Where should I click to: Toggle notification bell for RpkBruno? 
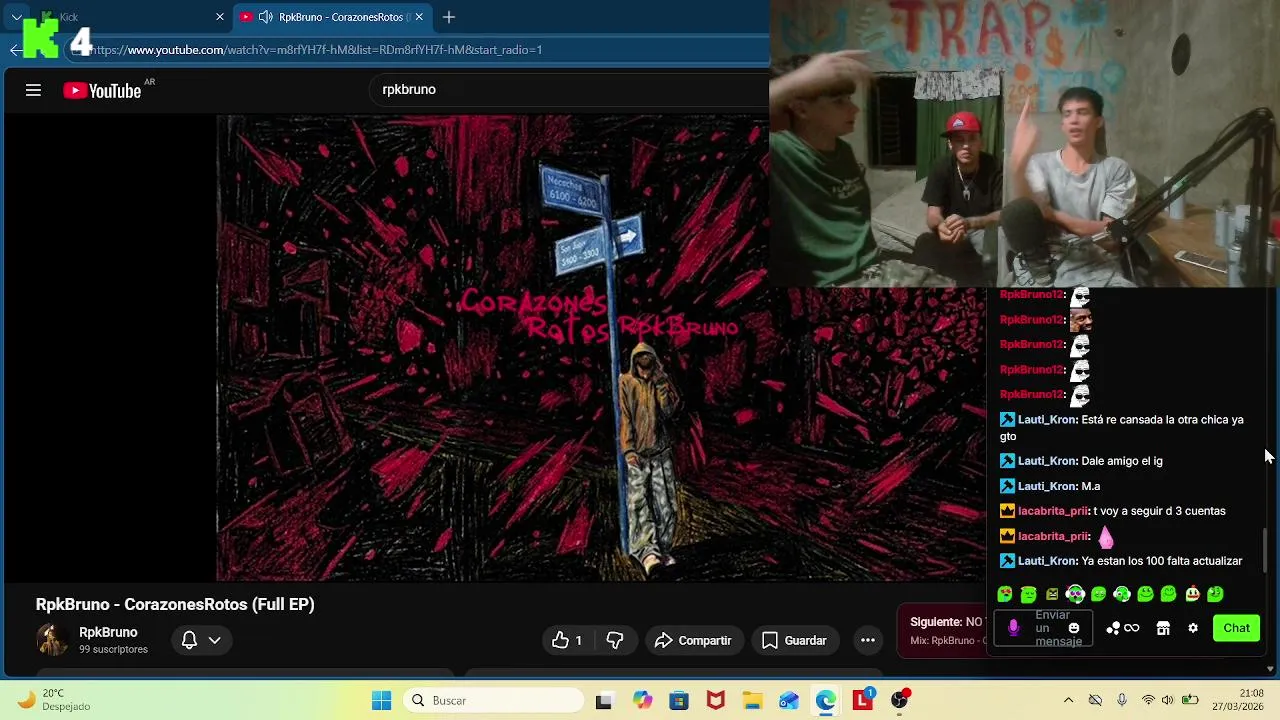click(x=189, y=640)
